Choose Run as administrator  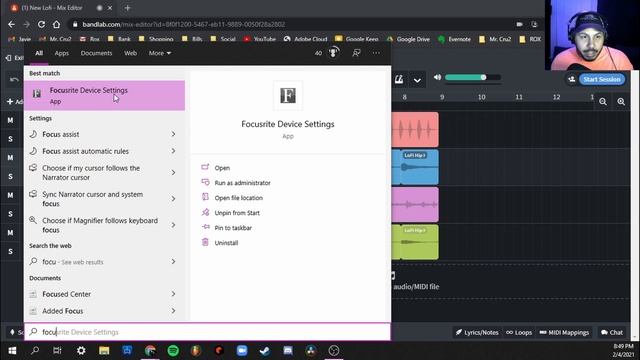242,183
